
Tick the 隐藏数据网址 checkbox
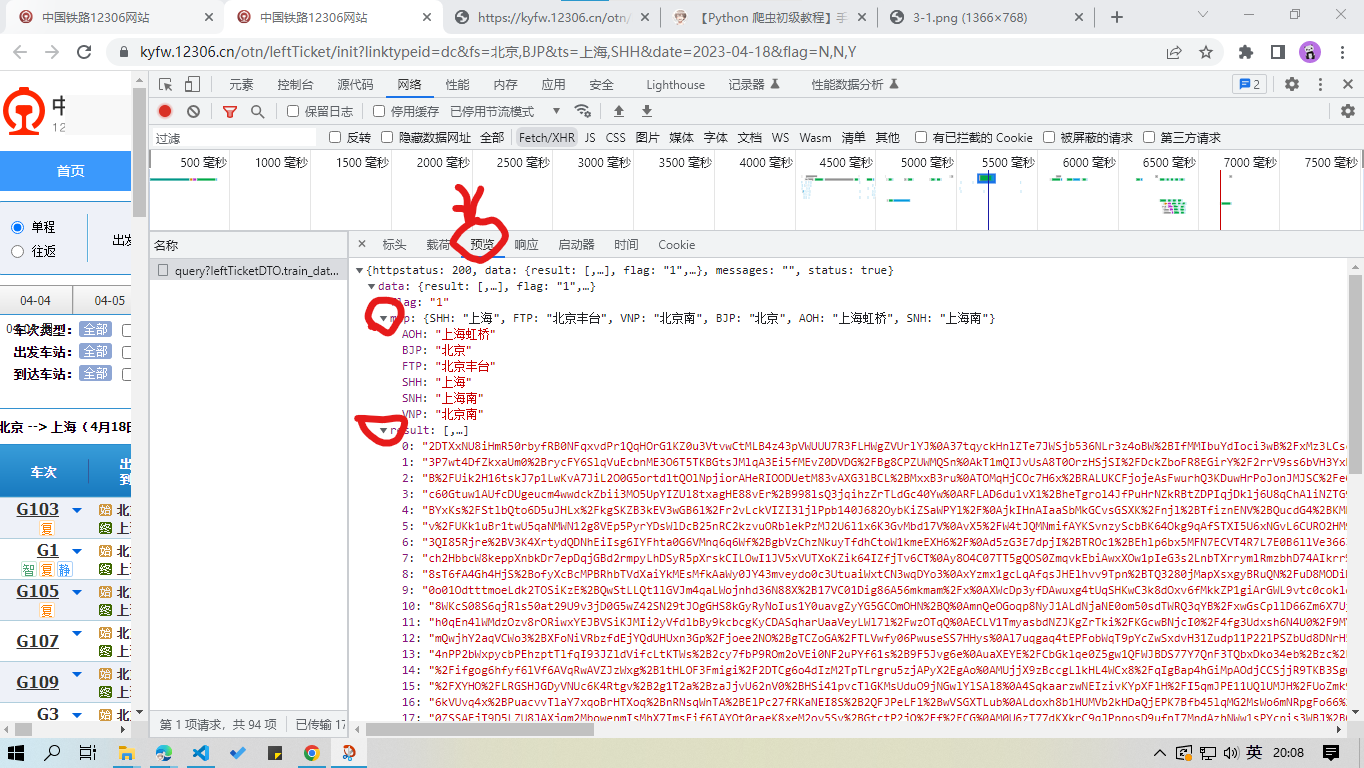pos(388,137)
